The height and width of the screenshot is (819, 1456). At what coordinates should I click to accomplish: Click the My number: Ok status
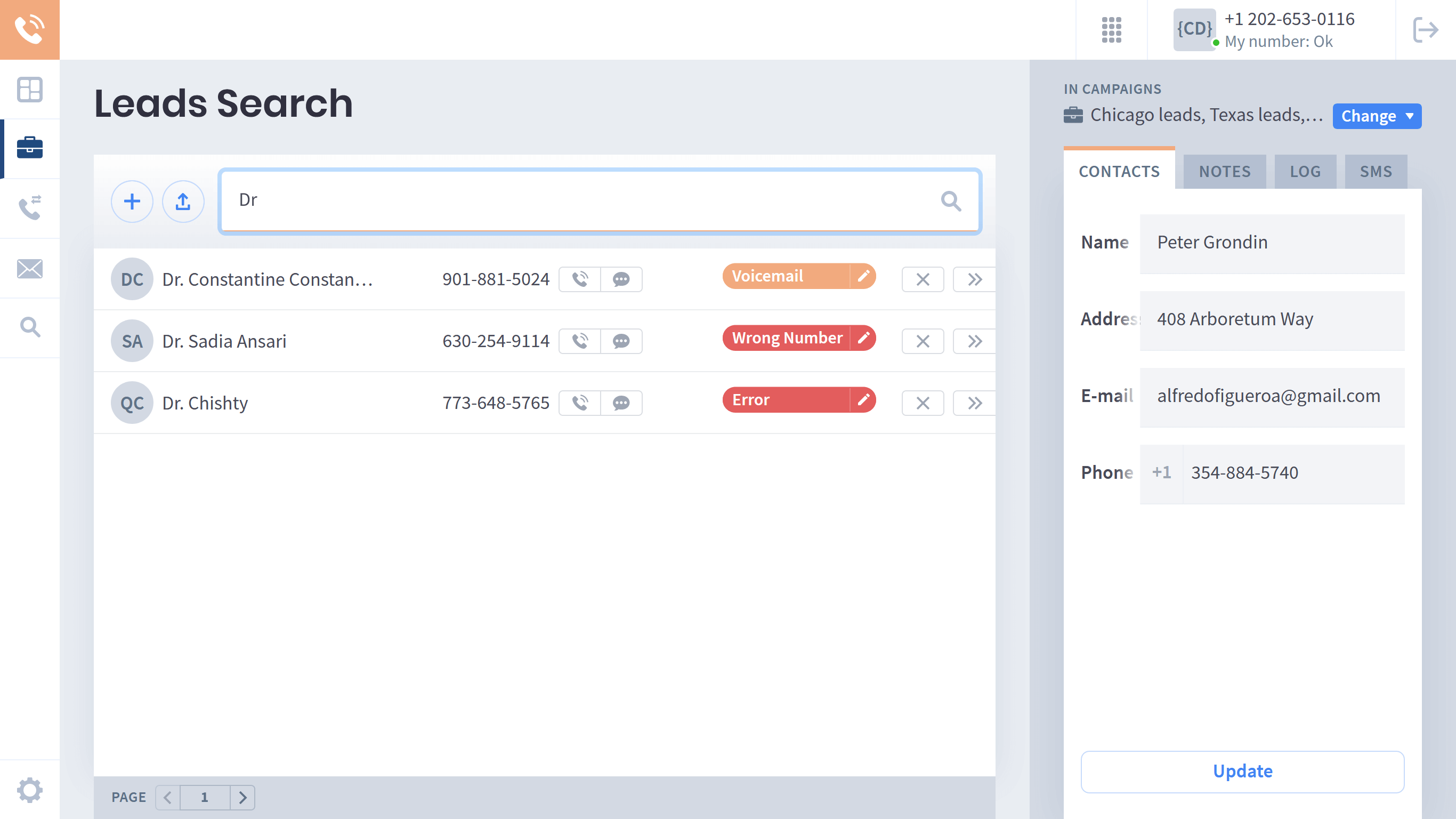tap(1279, 42)
